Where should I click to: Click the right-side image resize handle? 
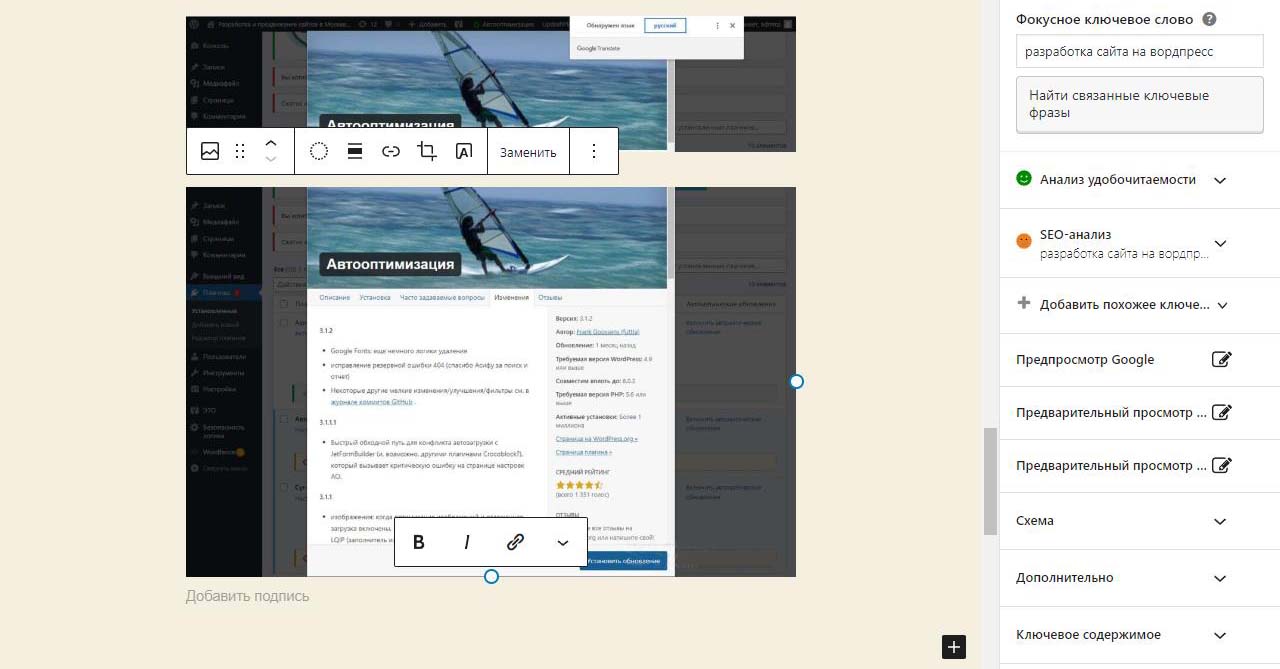point(796,382)
